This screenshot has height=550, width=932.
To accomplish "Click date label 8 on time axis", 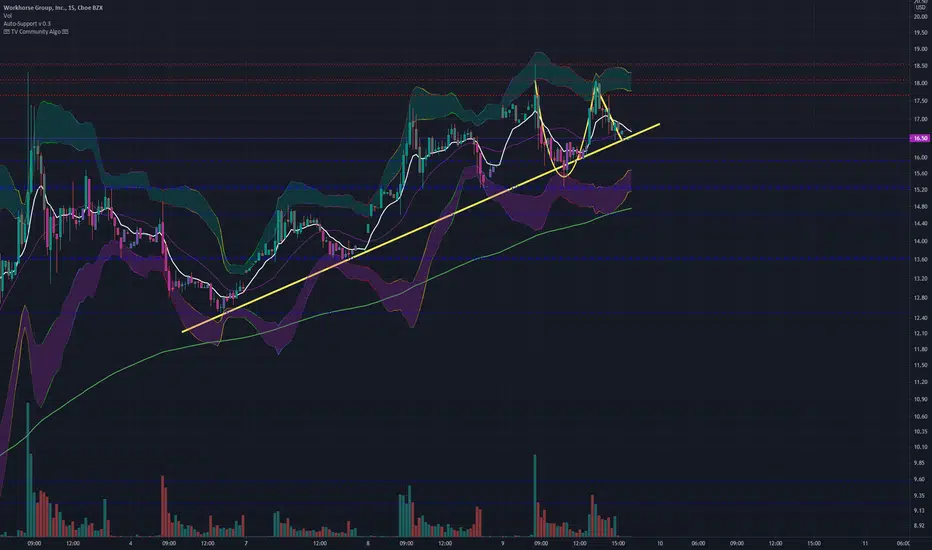I will [368, 543].
